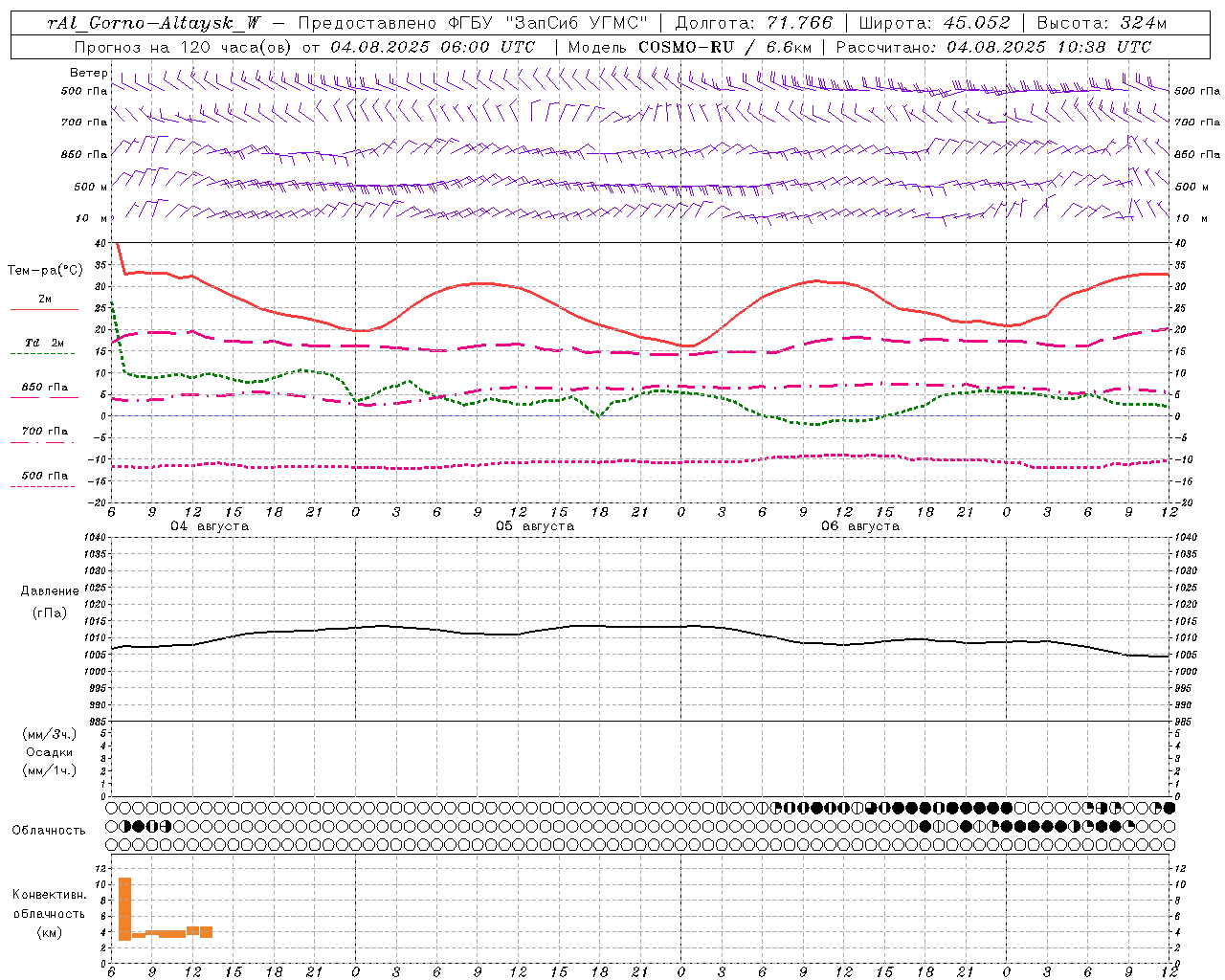The width and height of the screenshot is (1225, 980).
Task: Click the Давление pressure panel label
Action: (x=50, y=591)
